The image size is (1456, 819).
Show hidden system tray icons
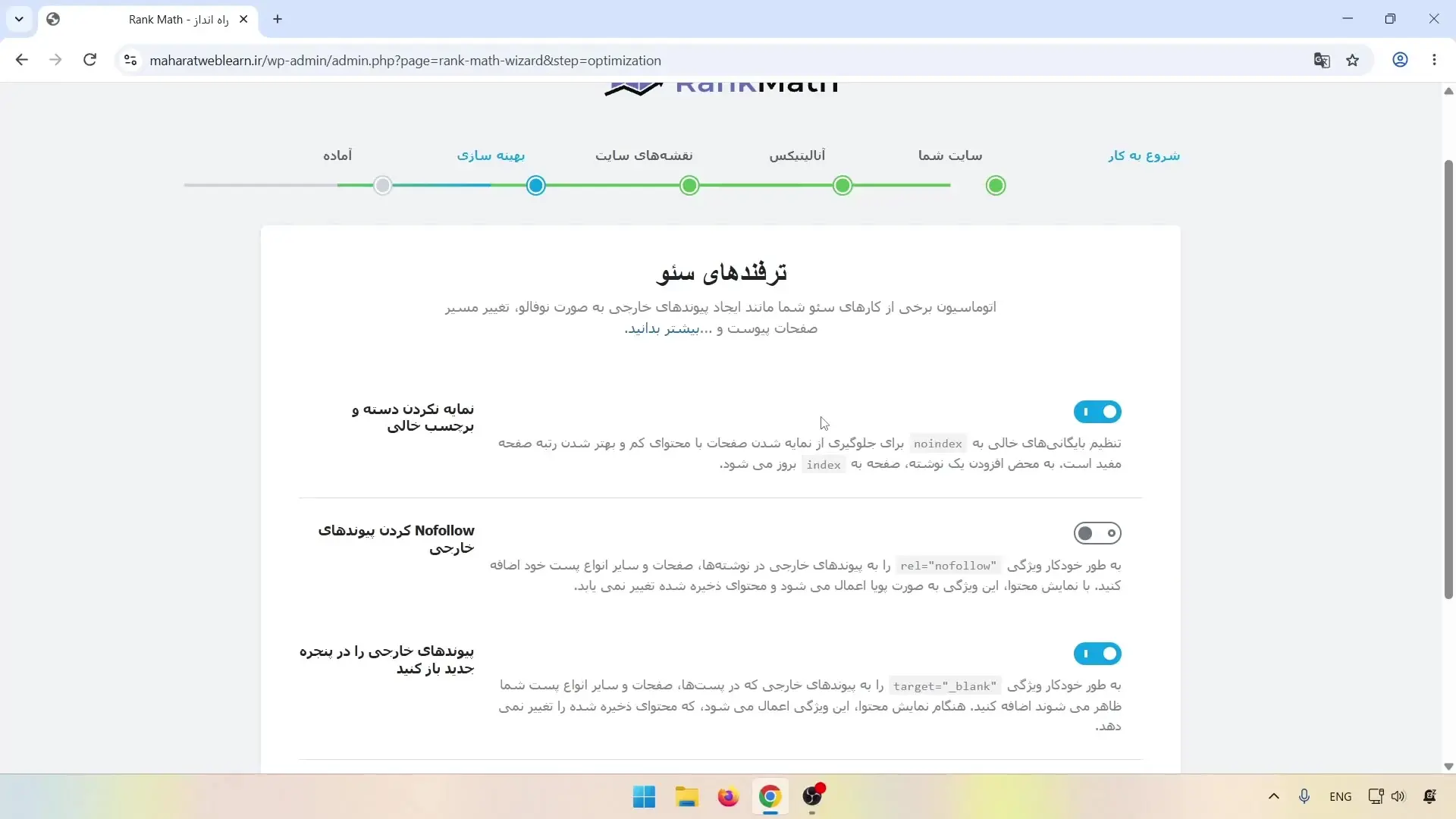pyautogui.click(x=1274, y=796)
